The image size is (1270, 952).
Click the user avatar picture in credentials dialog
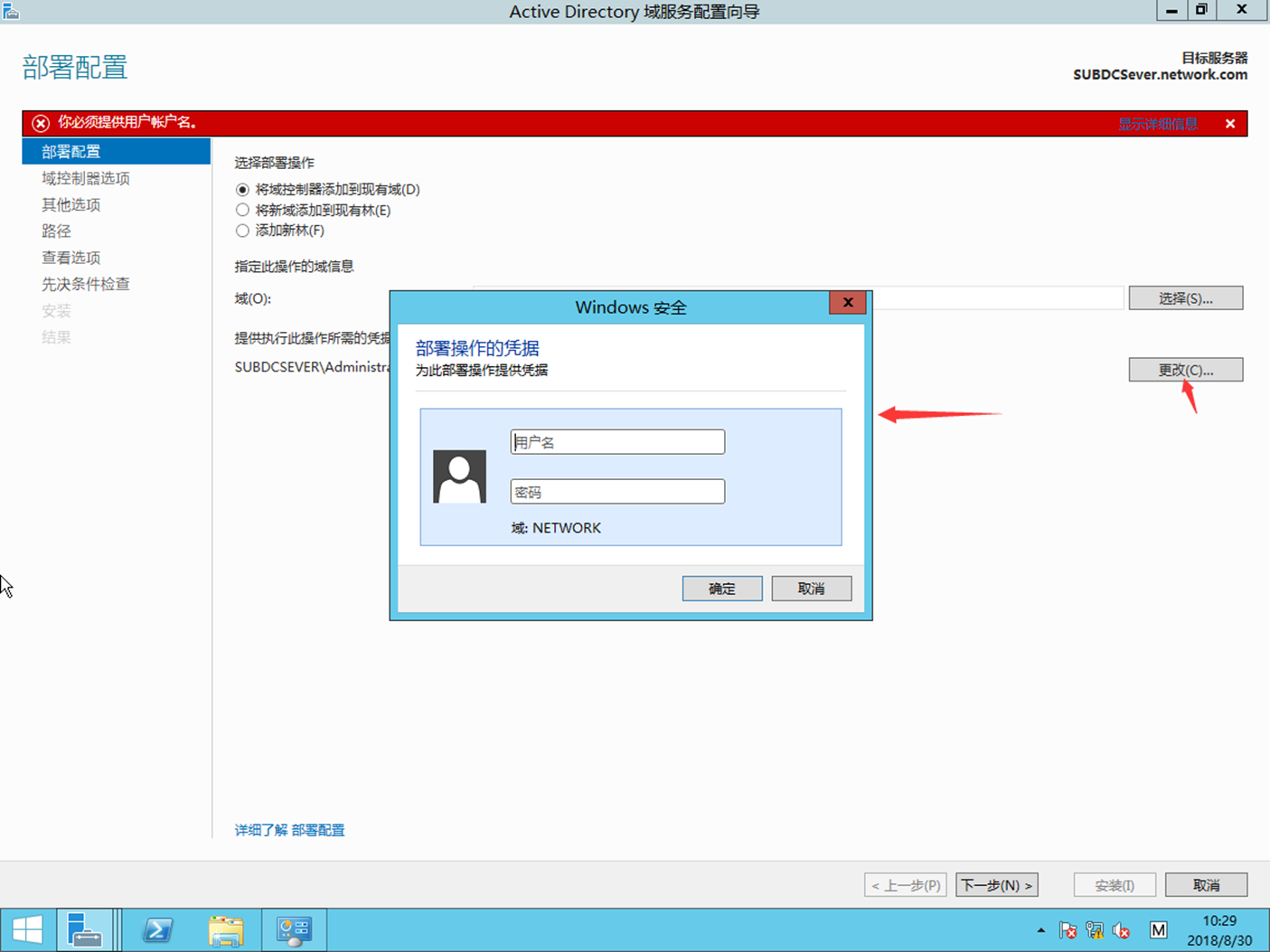(459, 476)
